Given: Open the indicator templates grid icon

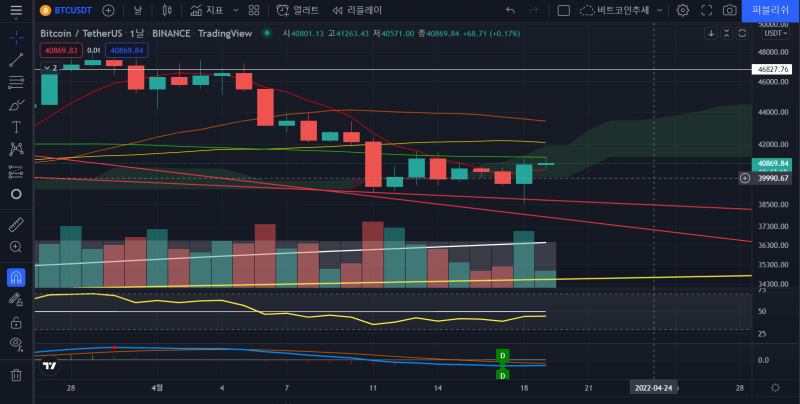Looking at the screenshot, I should tap(254, 10).
